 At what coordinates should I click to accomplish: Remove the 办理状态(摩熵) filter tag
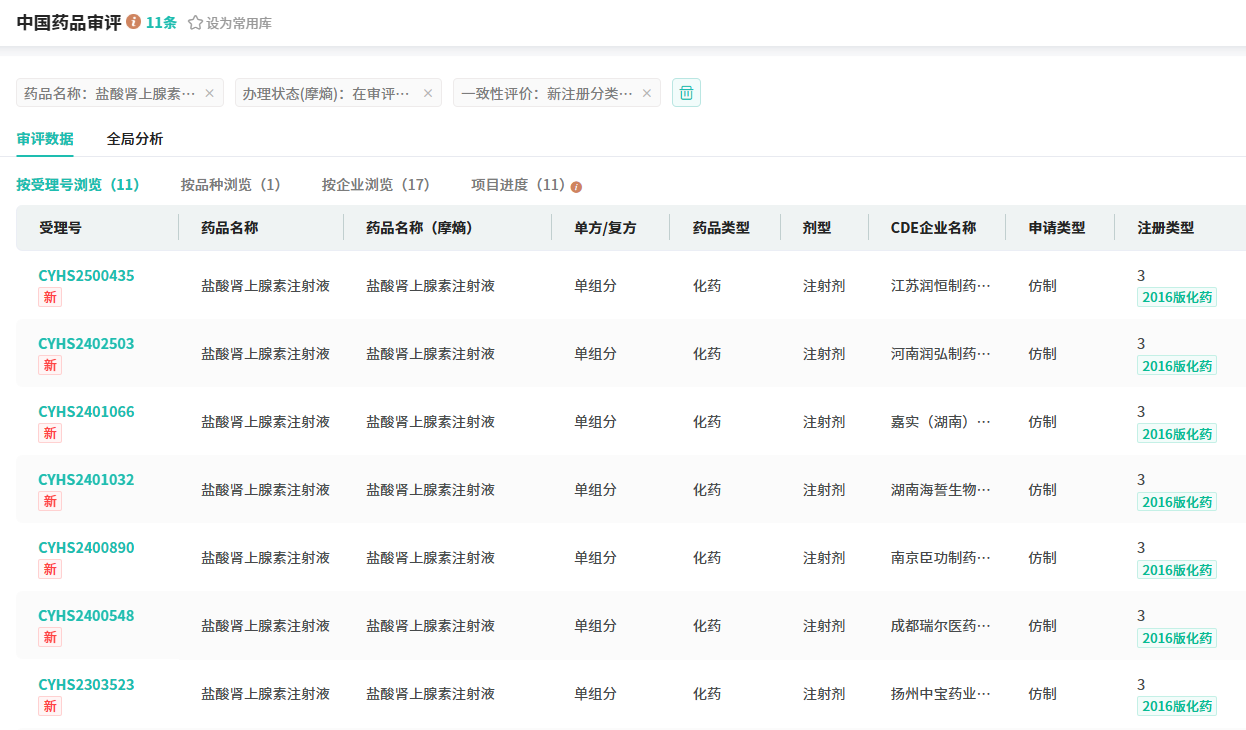click(427, 93)
